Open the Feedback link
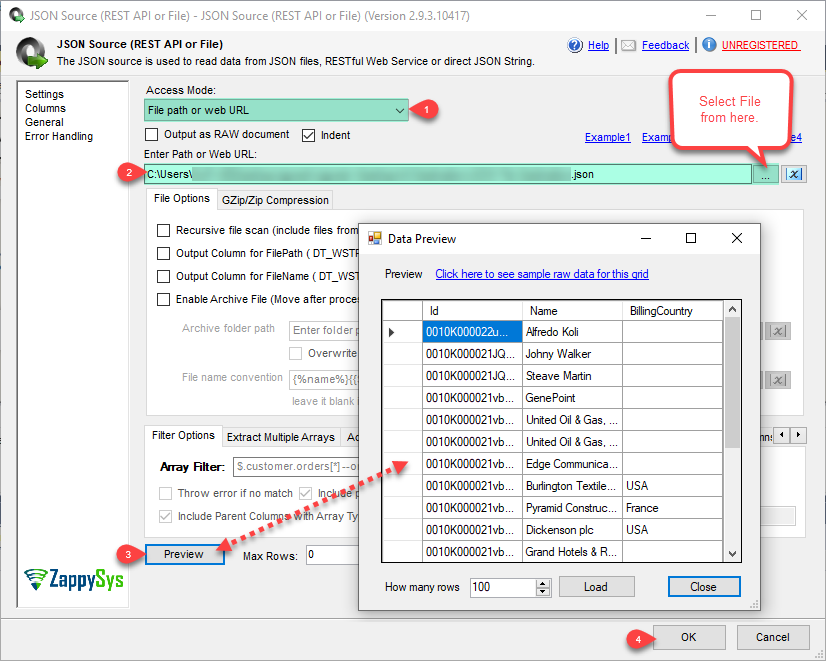The image size is (826, 661). 665,45
